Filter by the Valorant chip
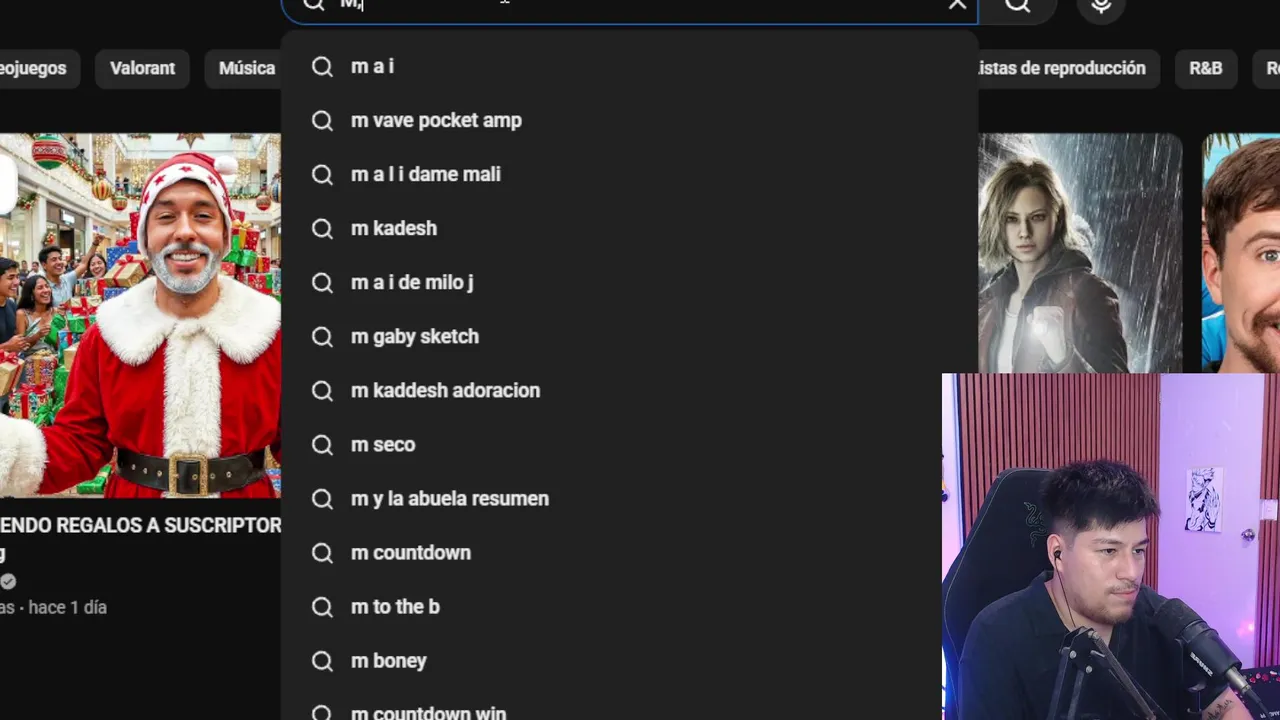 tap(142, 68)
